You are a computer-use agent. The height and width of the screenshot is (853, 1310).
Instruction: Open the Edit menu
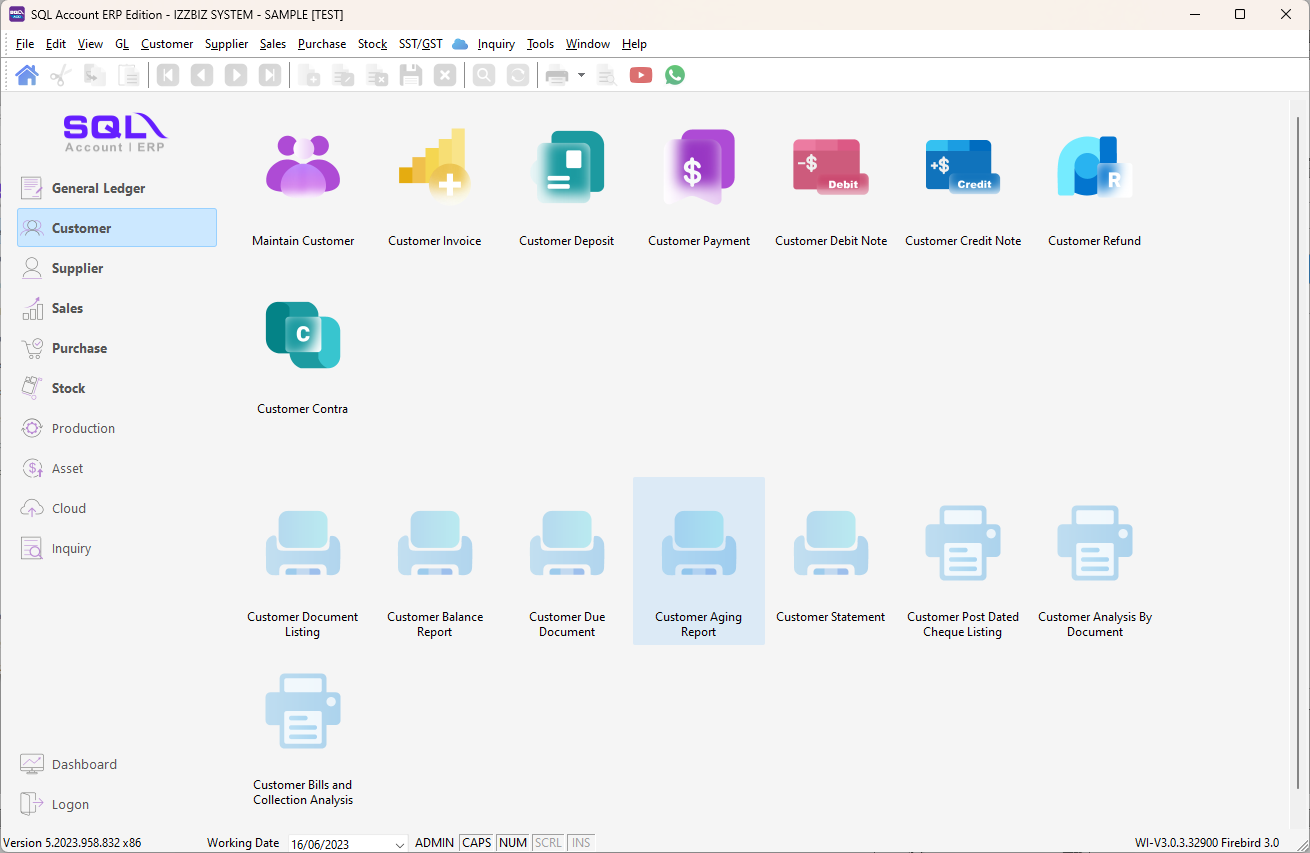pyautogui.click(x=56, y=44)
